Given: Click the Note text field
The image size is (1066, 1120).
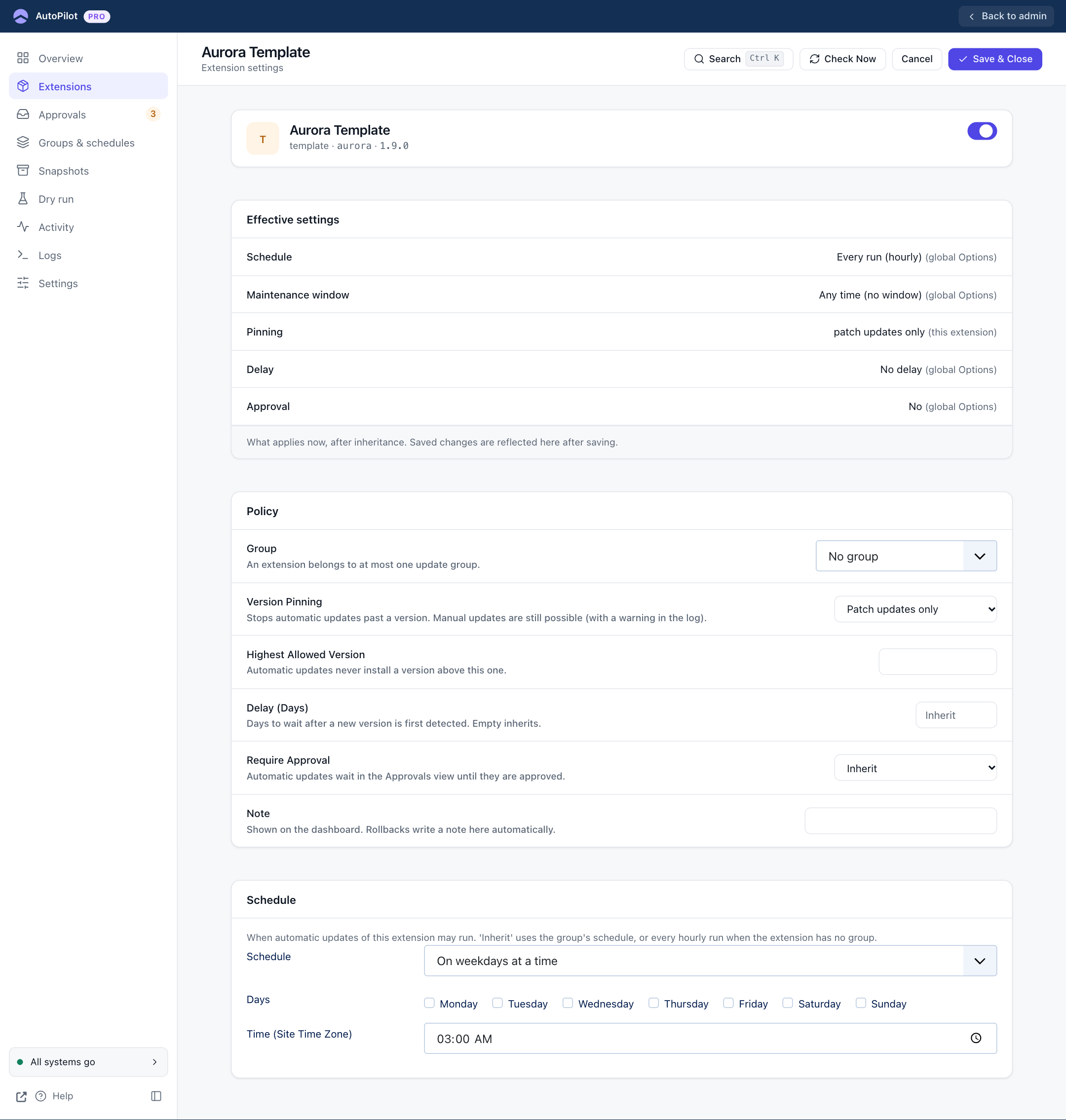Looking at the screenshot, I should click(x=901, y=821).
